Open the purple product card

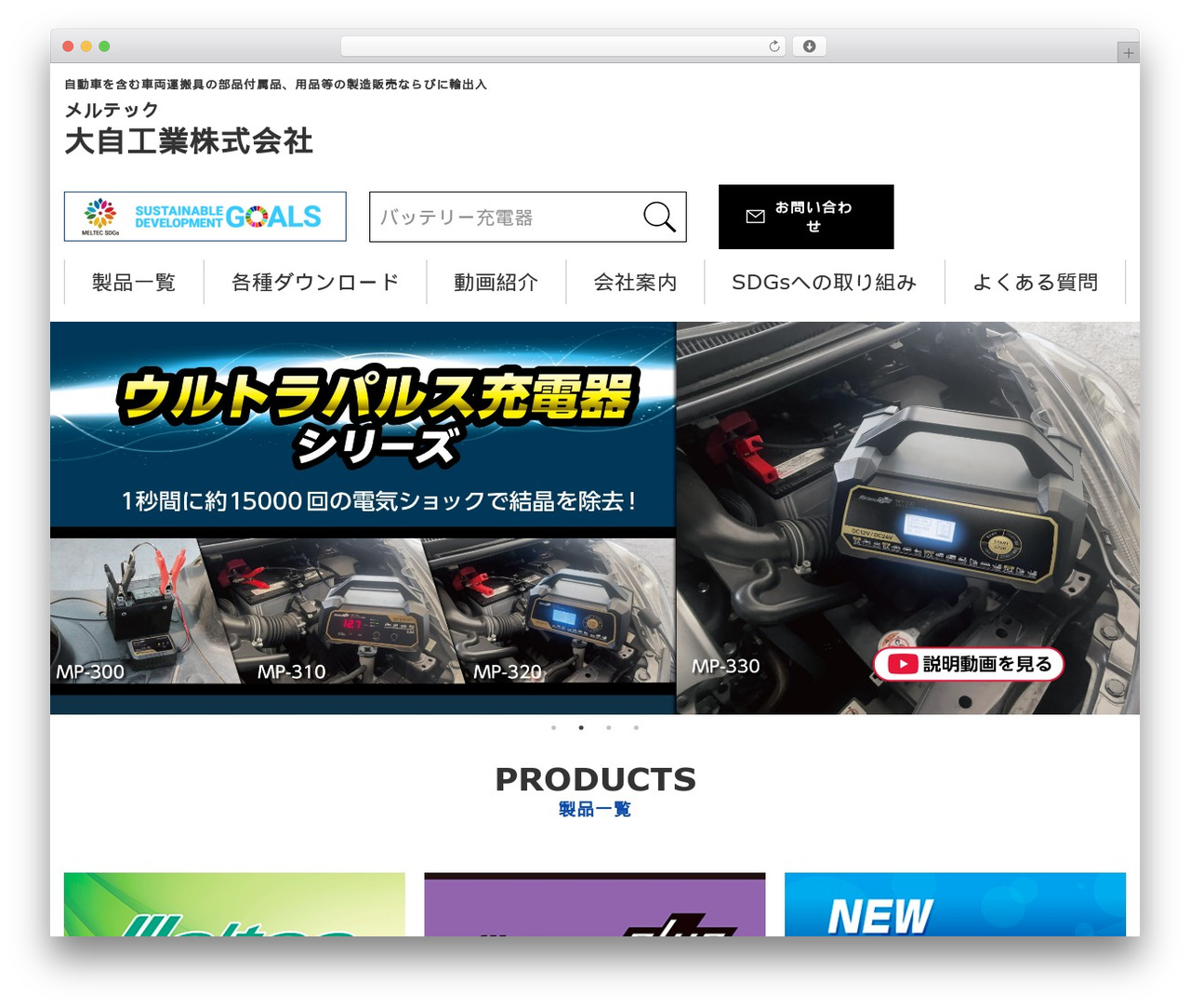click(x=595, y=904)
